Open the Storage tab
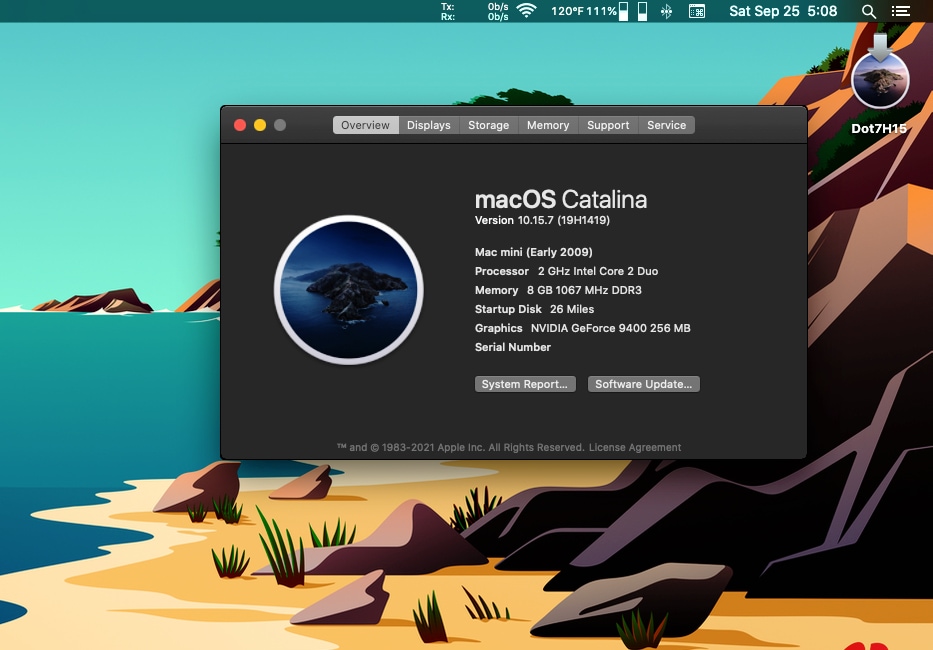 click(489, 125)
